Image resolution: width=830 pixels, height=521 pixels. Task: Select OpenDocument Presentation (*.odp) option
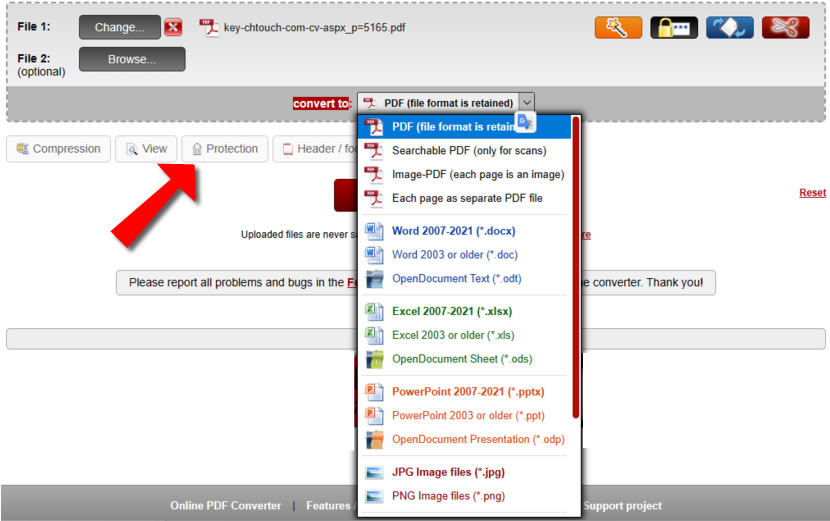tap(465, 439)
